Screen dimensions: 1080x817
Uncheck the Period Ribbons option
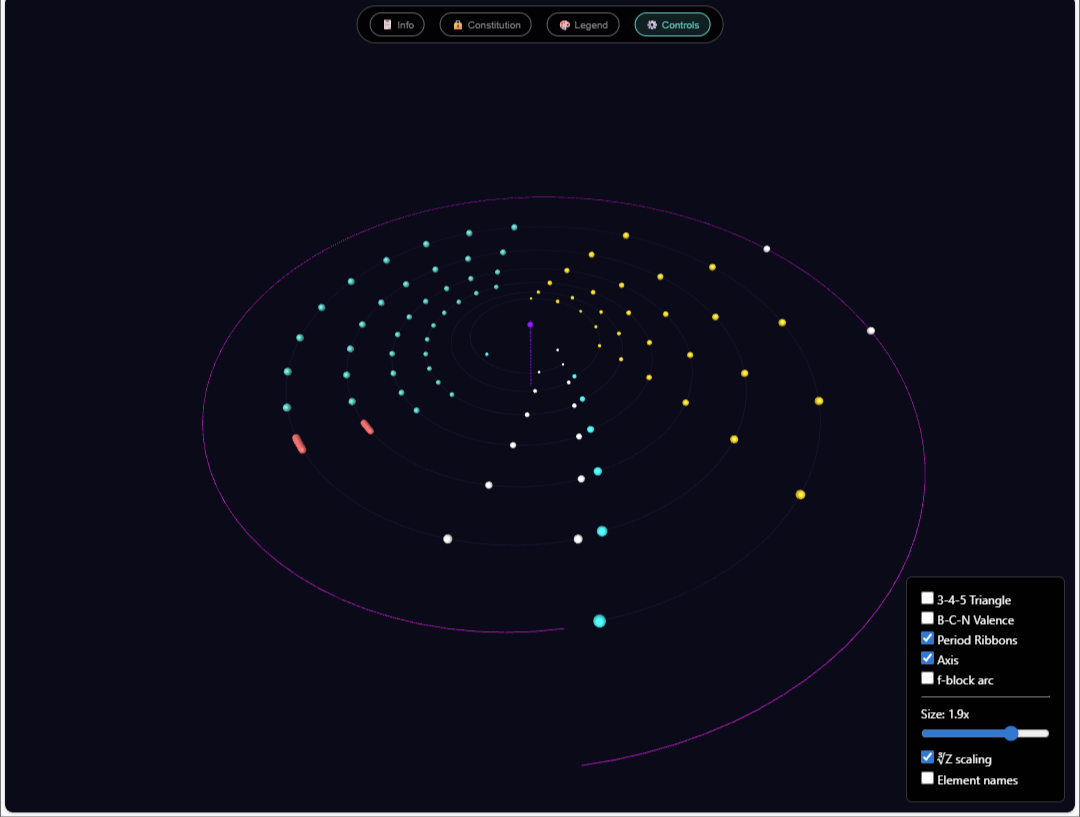point(927,639)
